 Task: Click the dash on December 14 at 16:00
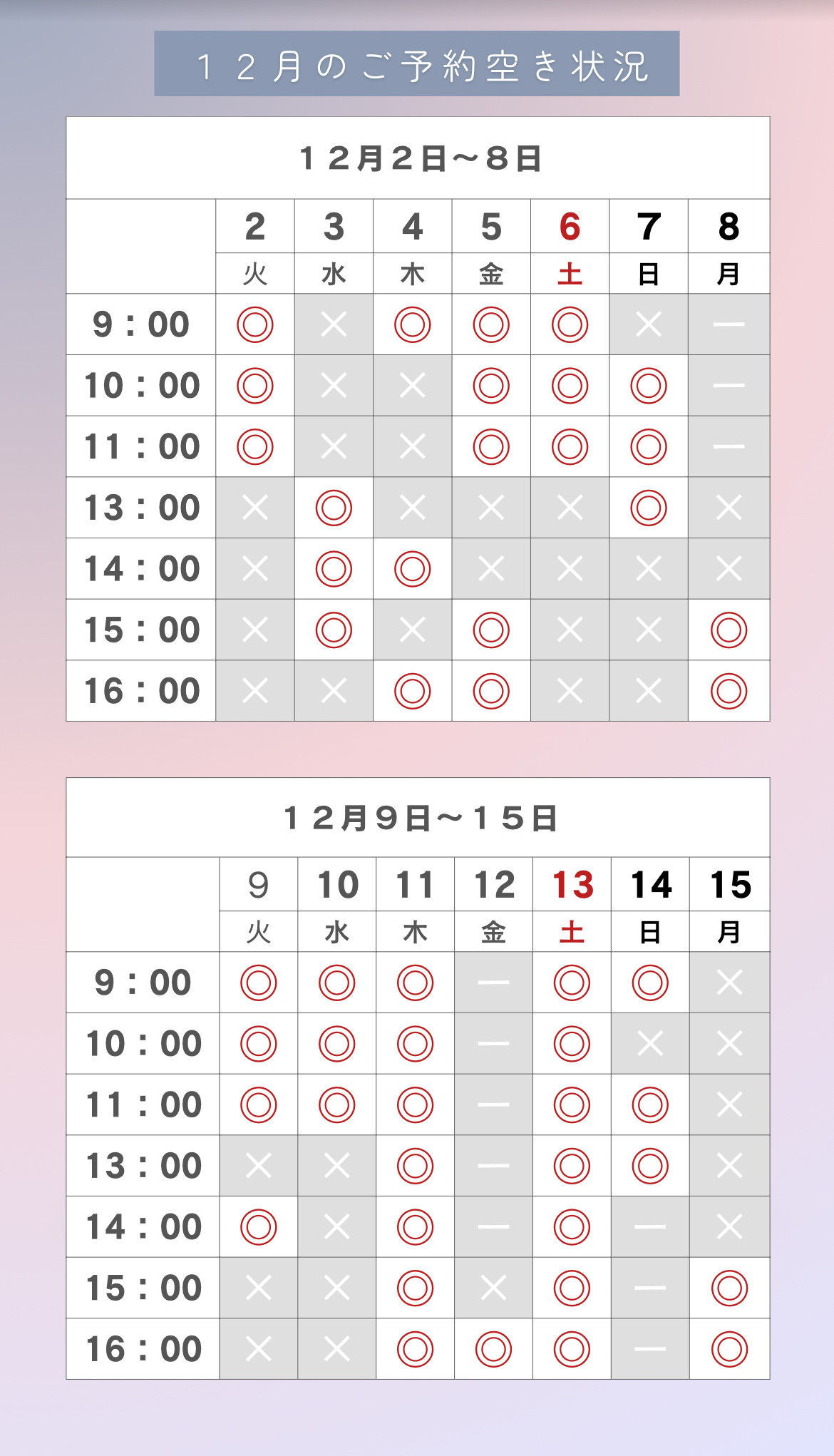pos(650,1349)
